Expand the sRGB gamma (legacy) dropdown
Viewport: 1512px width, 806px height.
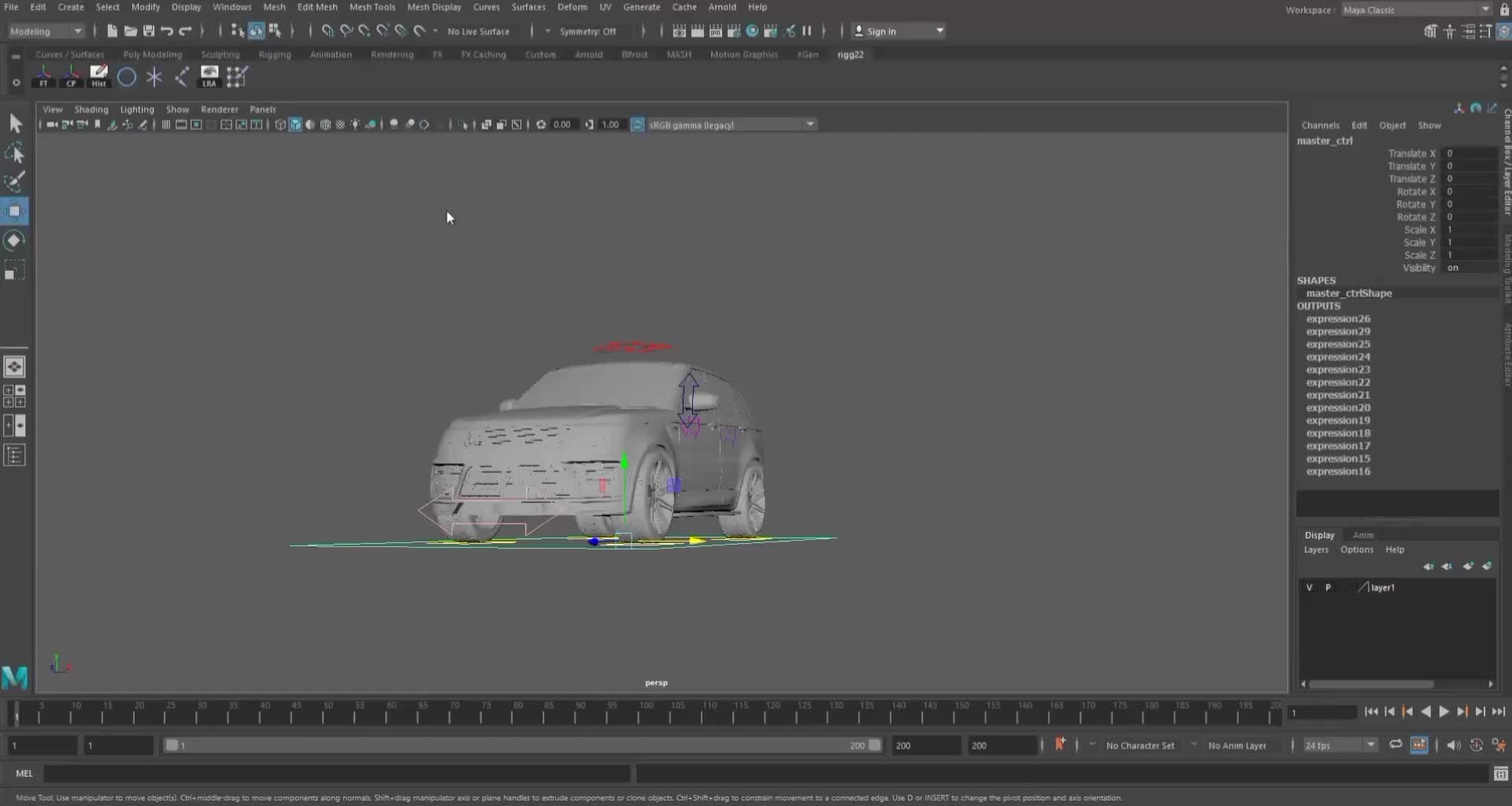pyautogui.click(x=811, y=124)
